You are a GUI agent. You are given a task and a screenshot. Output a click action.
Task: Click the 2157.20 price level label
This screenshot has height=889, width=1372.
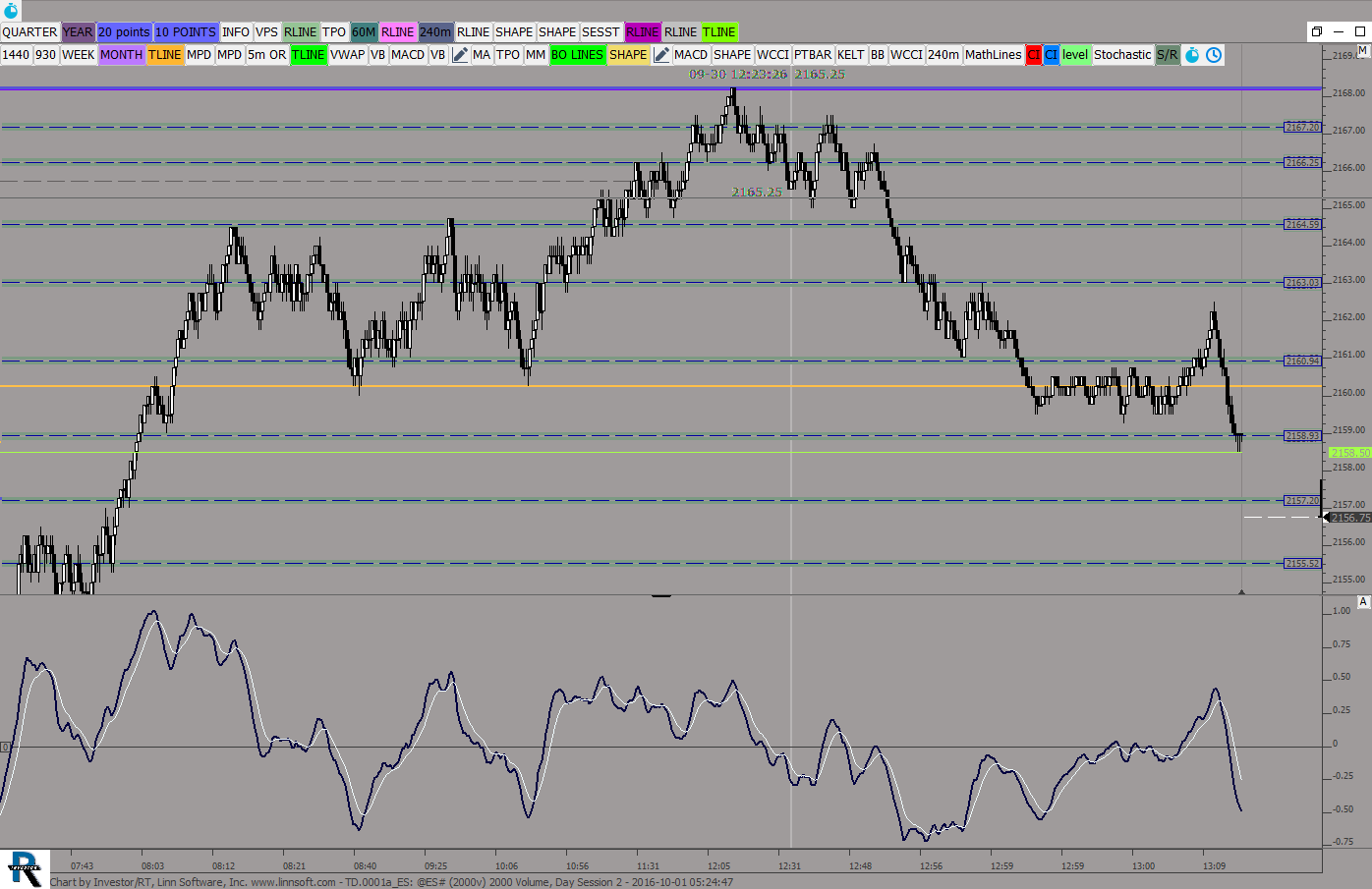(1302, 500)
